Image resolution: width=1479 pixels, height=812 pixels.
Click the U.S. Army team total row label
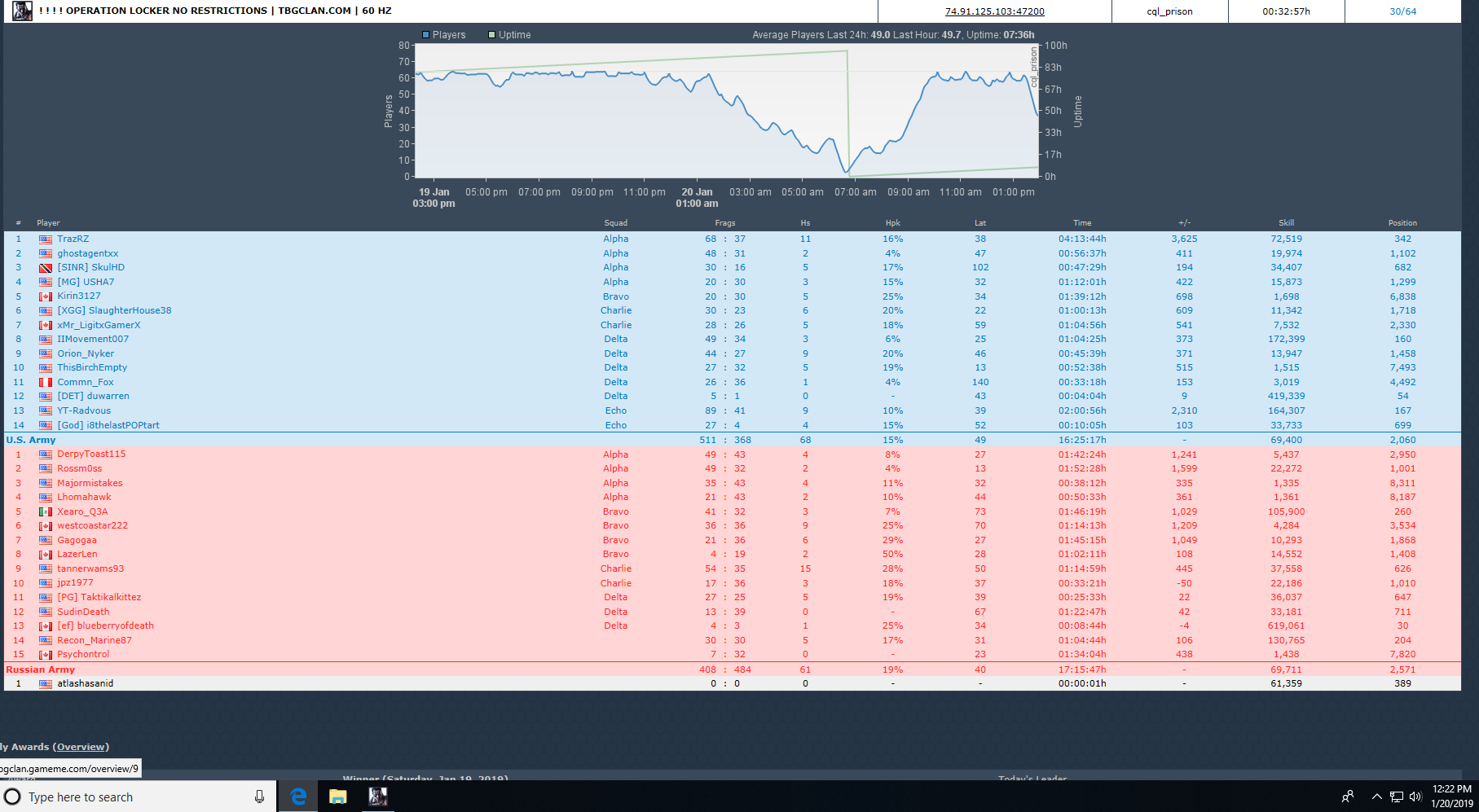[x=31, y=440]
